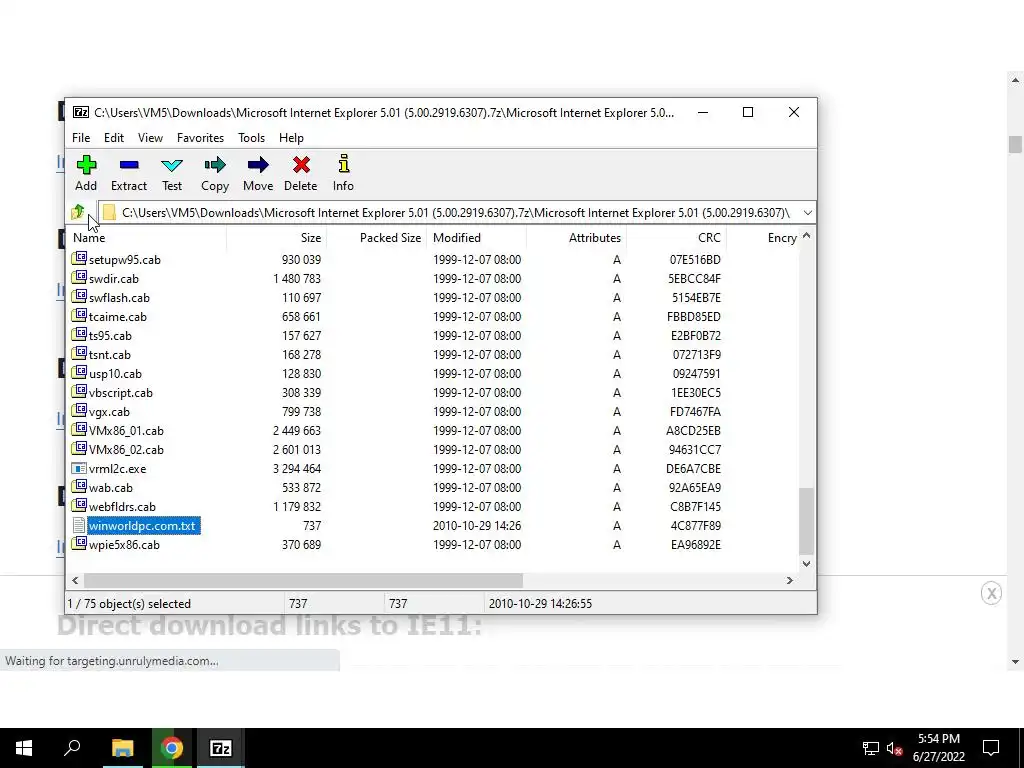This screenshot has height=768, width=1024.
Task: Select wab.cab in file list
Action: [x=110, y=487]
